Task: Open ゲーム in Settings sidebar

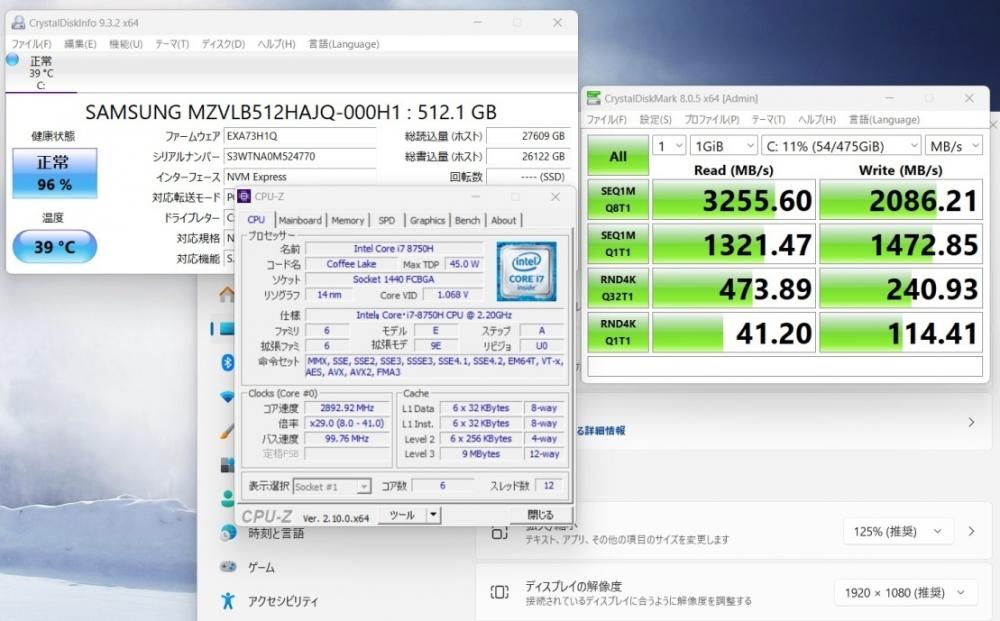Action: pyautogui.click(x=261, y=567)
